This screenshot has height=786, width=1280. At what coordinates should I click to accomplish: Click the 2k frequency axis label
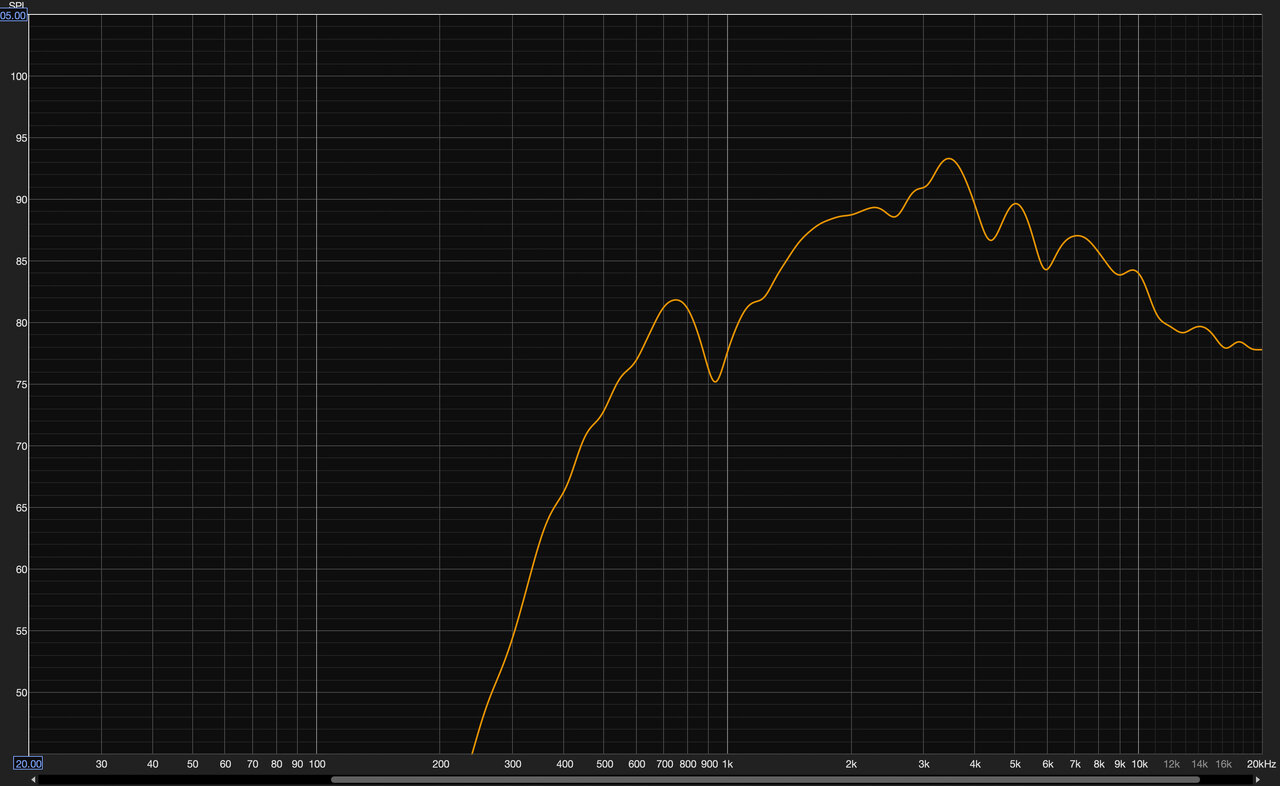(851, 764)
